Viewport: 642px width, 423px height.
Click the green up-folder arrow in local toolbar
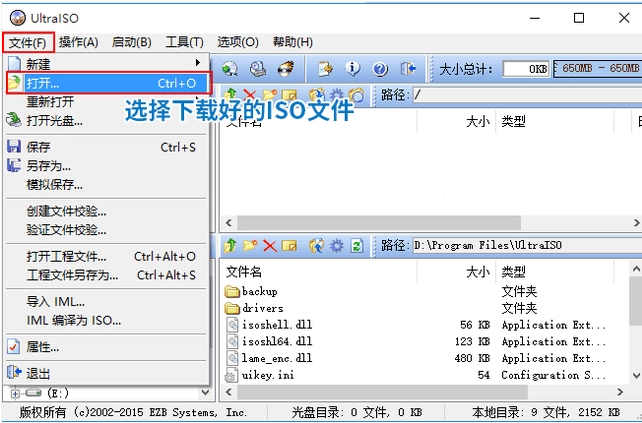(230, 245)
